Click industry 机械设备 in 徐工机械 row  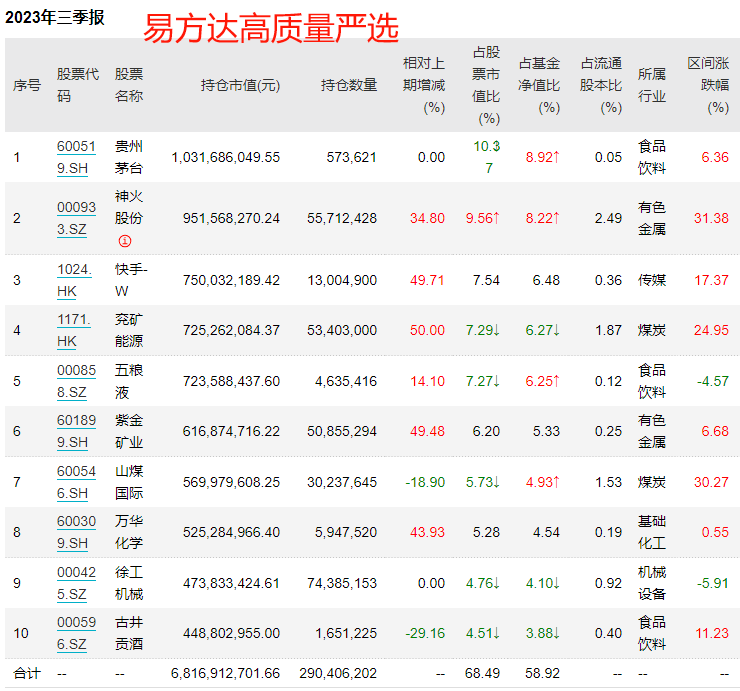pyautogui.click(x=652, y=583)
